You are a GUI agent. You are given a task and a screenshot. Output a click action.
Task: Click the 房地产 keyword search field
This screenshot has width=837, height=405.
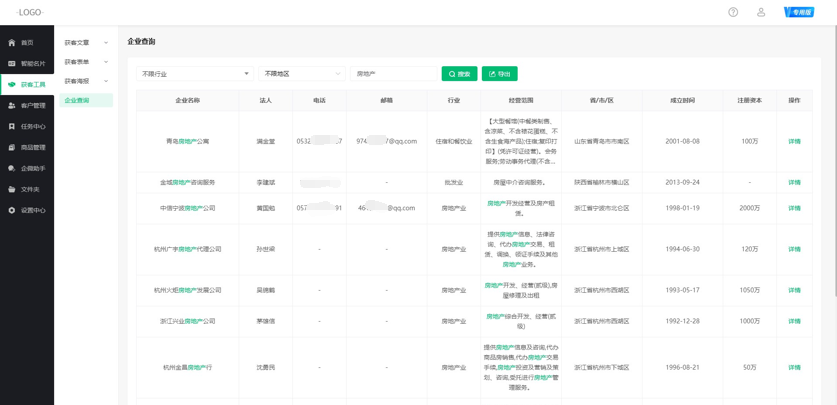[x=392, y=74]
